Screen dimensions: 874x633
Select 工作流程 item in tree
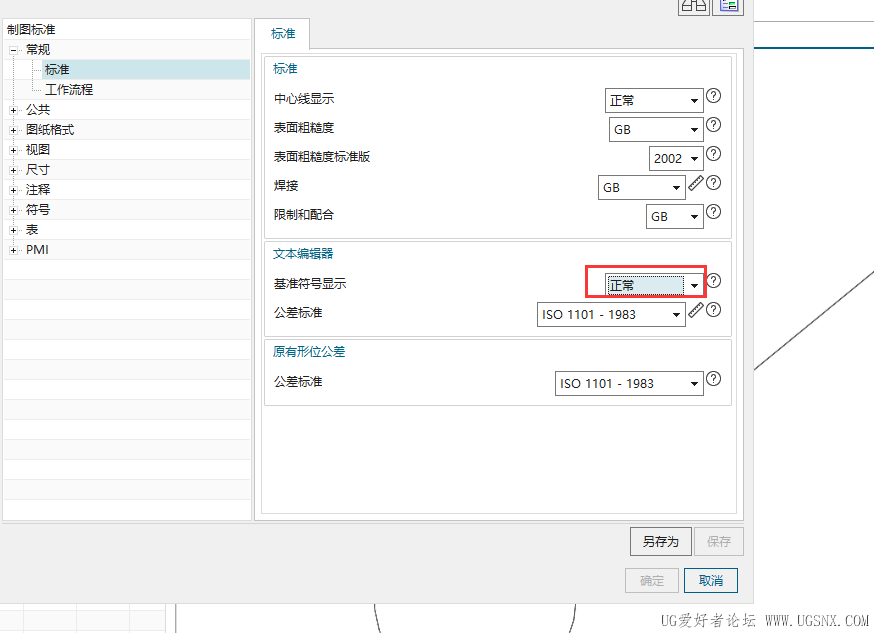69,90
